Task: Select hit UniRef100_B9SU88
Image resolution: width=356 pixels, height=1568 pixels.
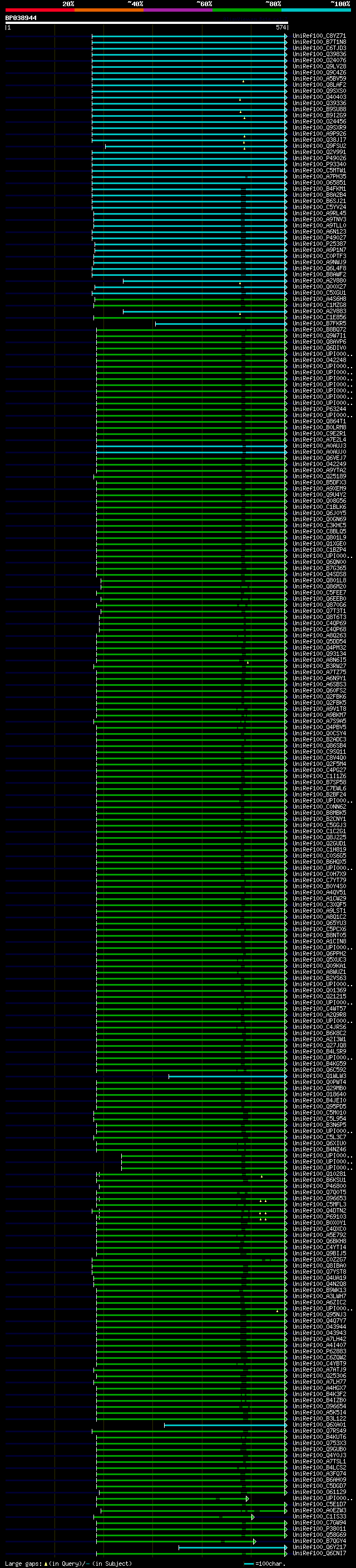Action: pos(319,110)
